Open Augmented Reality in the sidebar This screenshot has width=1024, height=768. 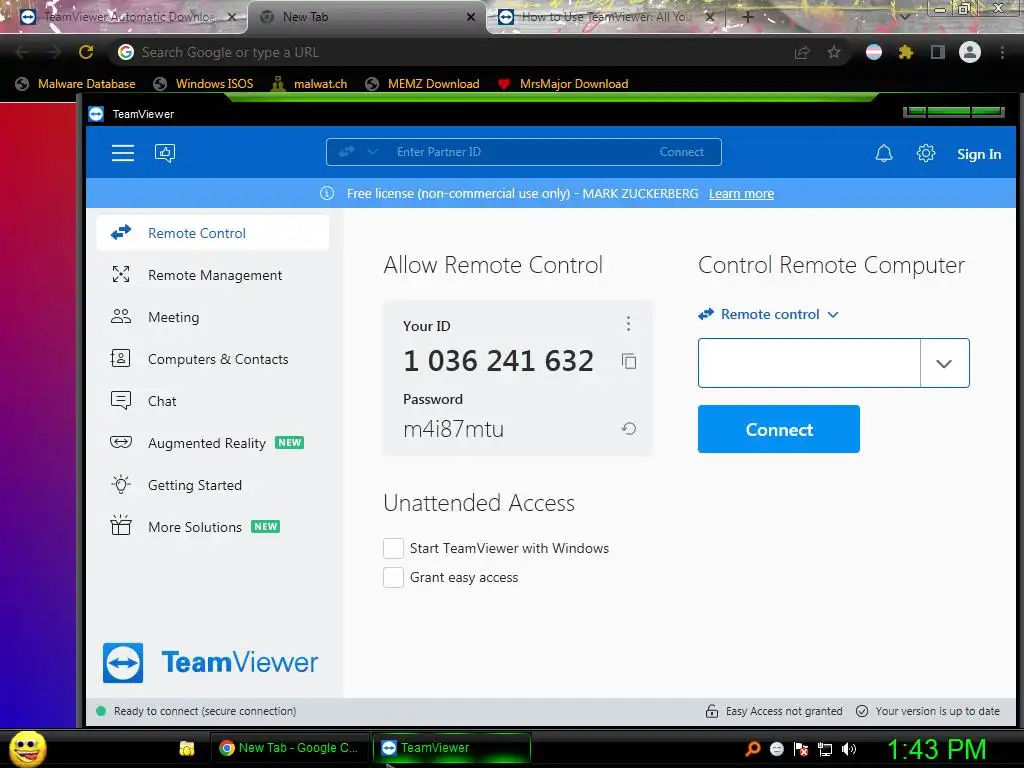click(x=212, y=443)
